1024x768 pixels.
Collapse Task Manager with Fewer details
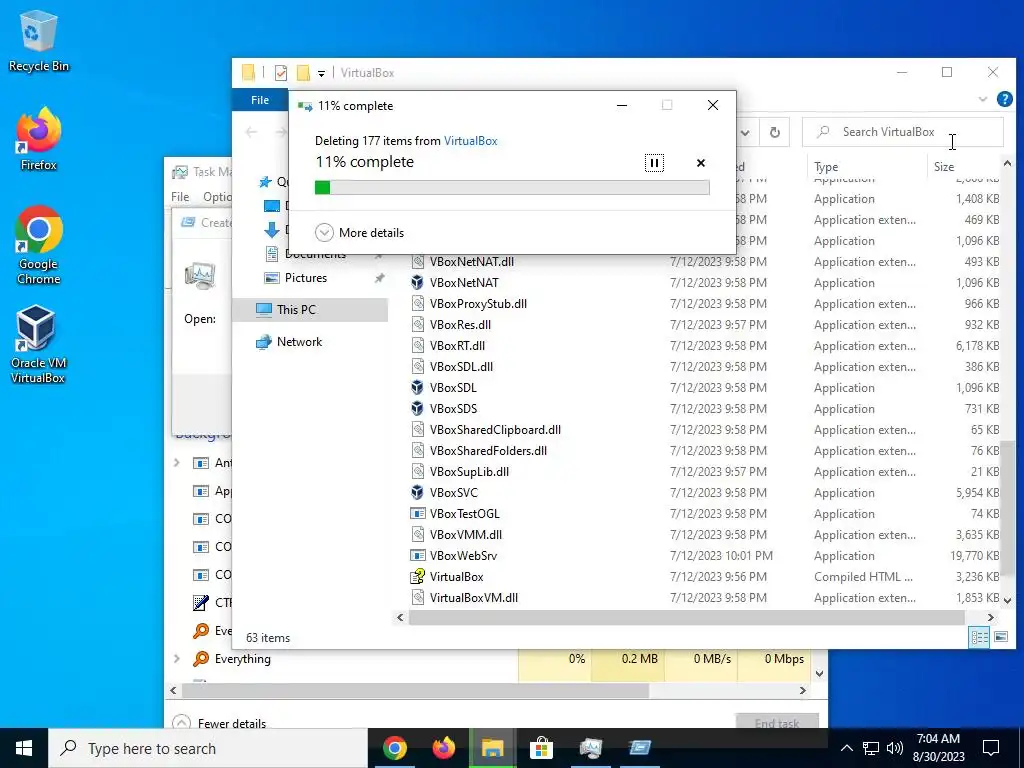(219, 723)
